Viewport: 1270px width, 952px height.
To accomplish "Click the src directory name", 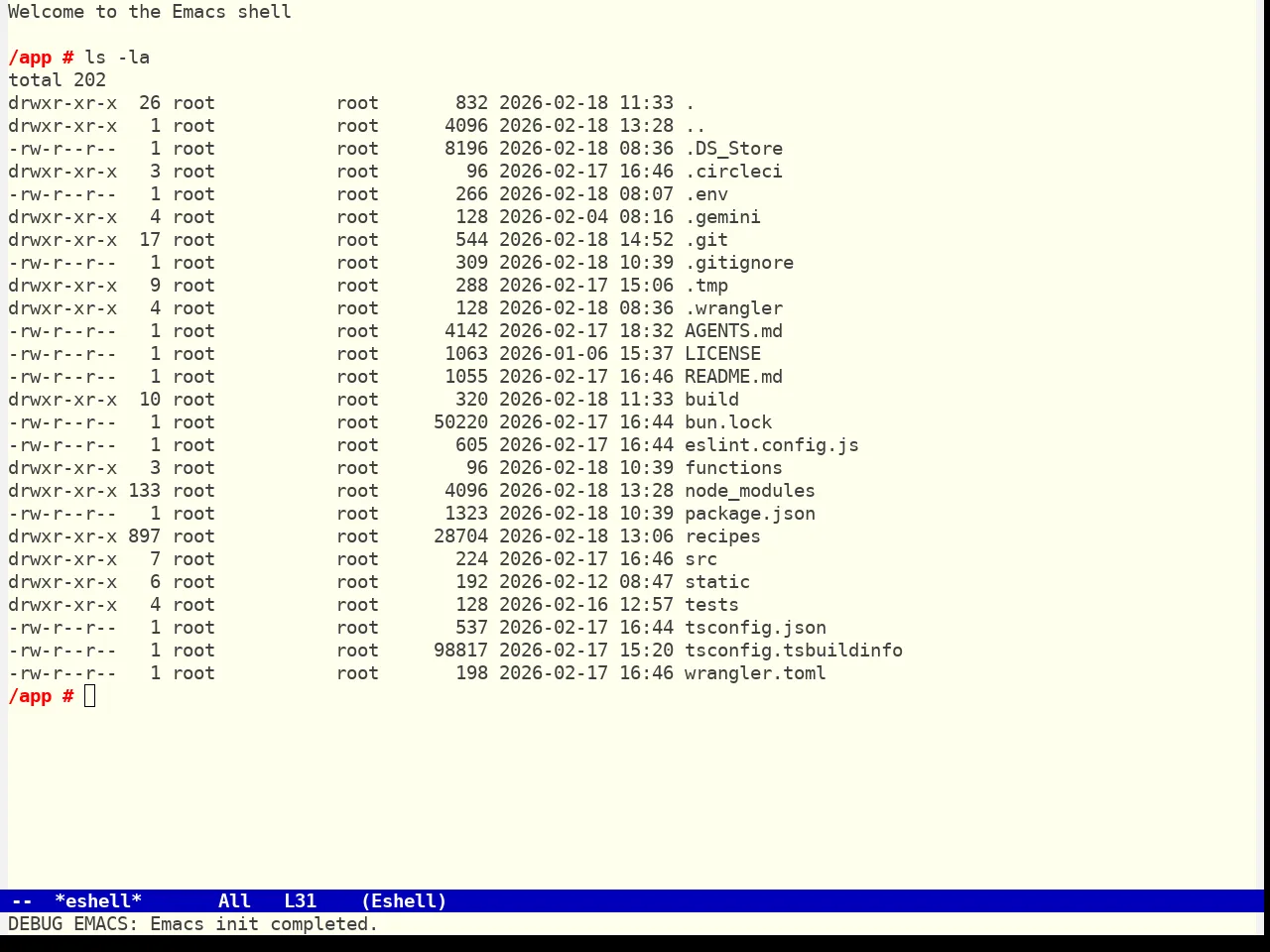I will (700, 559).
